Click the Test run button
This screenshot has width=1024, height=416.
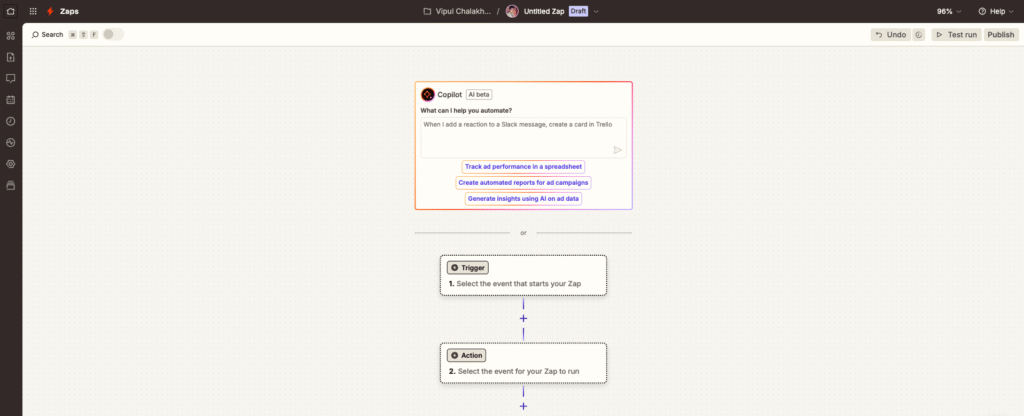(x=956, y=35)
